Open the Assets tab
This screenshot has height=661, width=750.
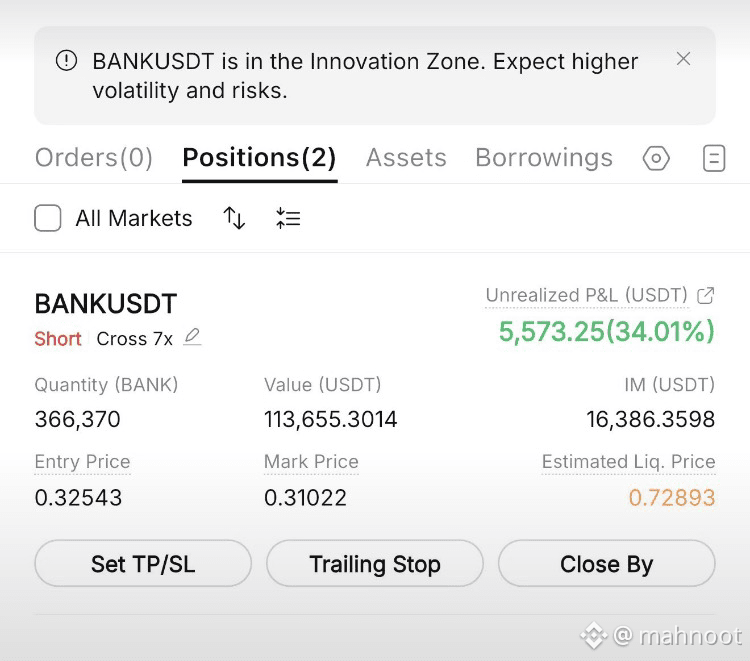pyautogui.click(x=406, y=157)
